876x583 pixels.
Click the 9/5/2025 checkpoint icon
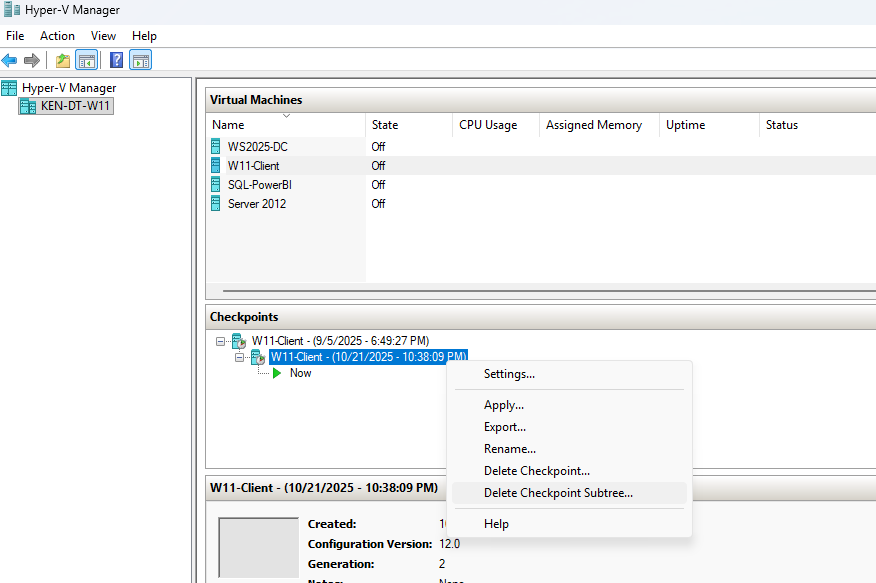(239, 341)
